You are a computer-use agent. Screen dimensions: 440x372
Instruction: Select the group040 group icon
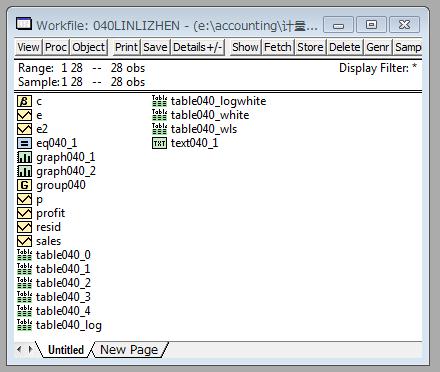click(x=24, y=185)
